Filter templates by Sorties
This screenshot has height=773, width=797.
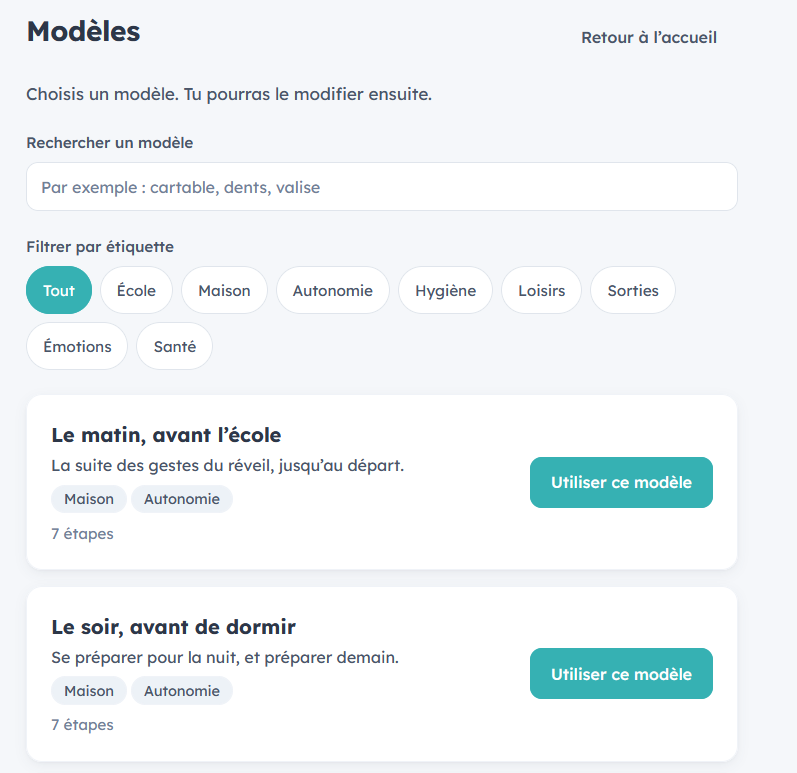point(633,290)
